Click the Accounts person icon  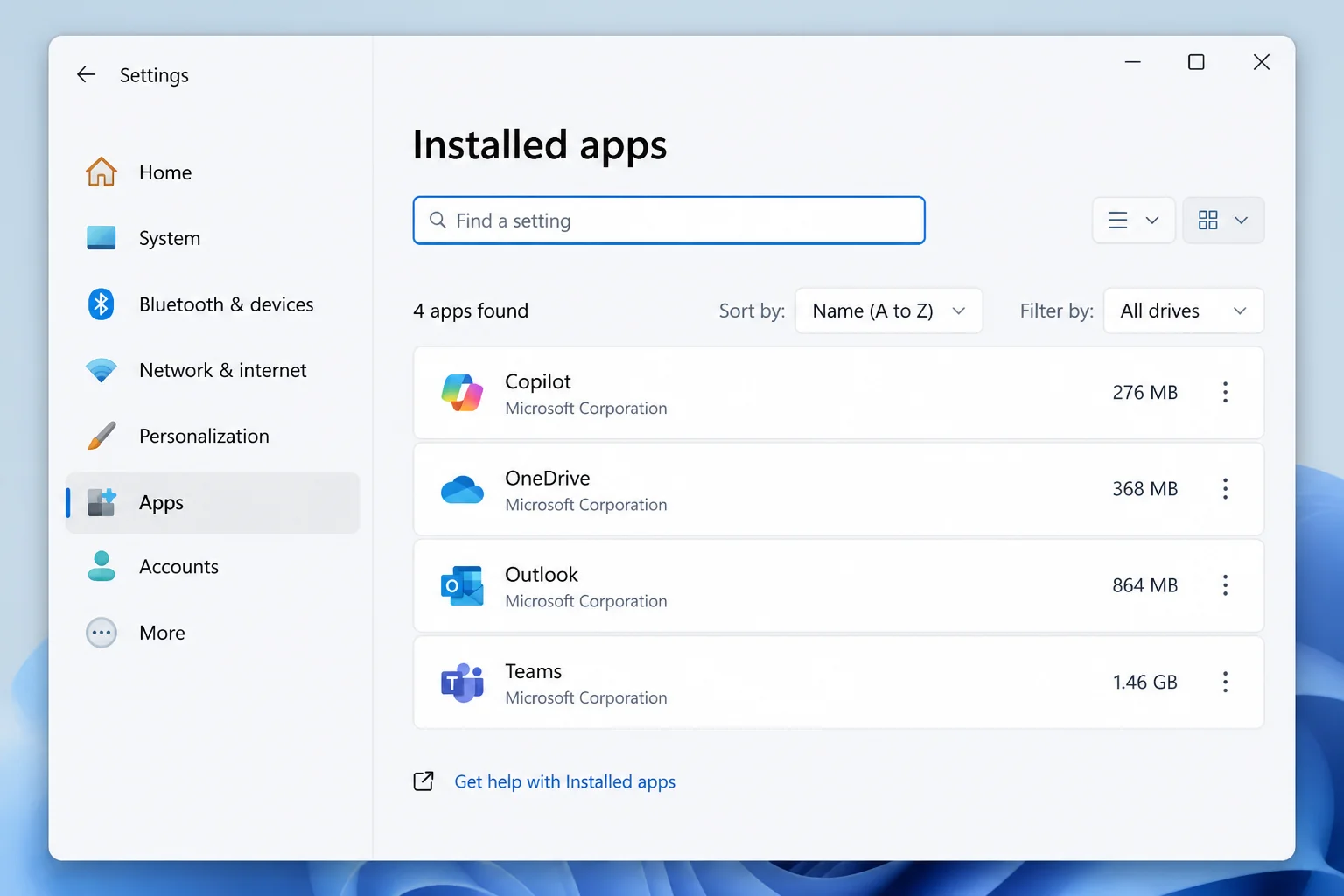click(x=101, y=566)
